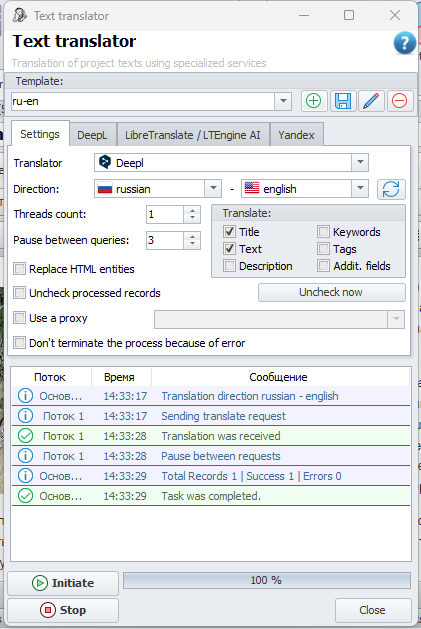This screenshot has width=421, height=629.
Task: Open the english target language dropdown
Action: tap(360, 189)
